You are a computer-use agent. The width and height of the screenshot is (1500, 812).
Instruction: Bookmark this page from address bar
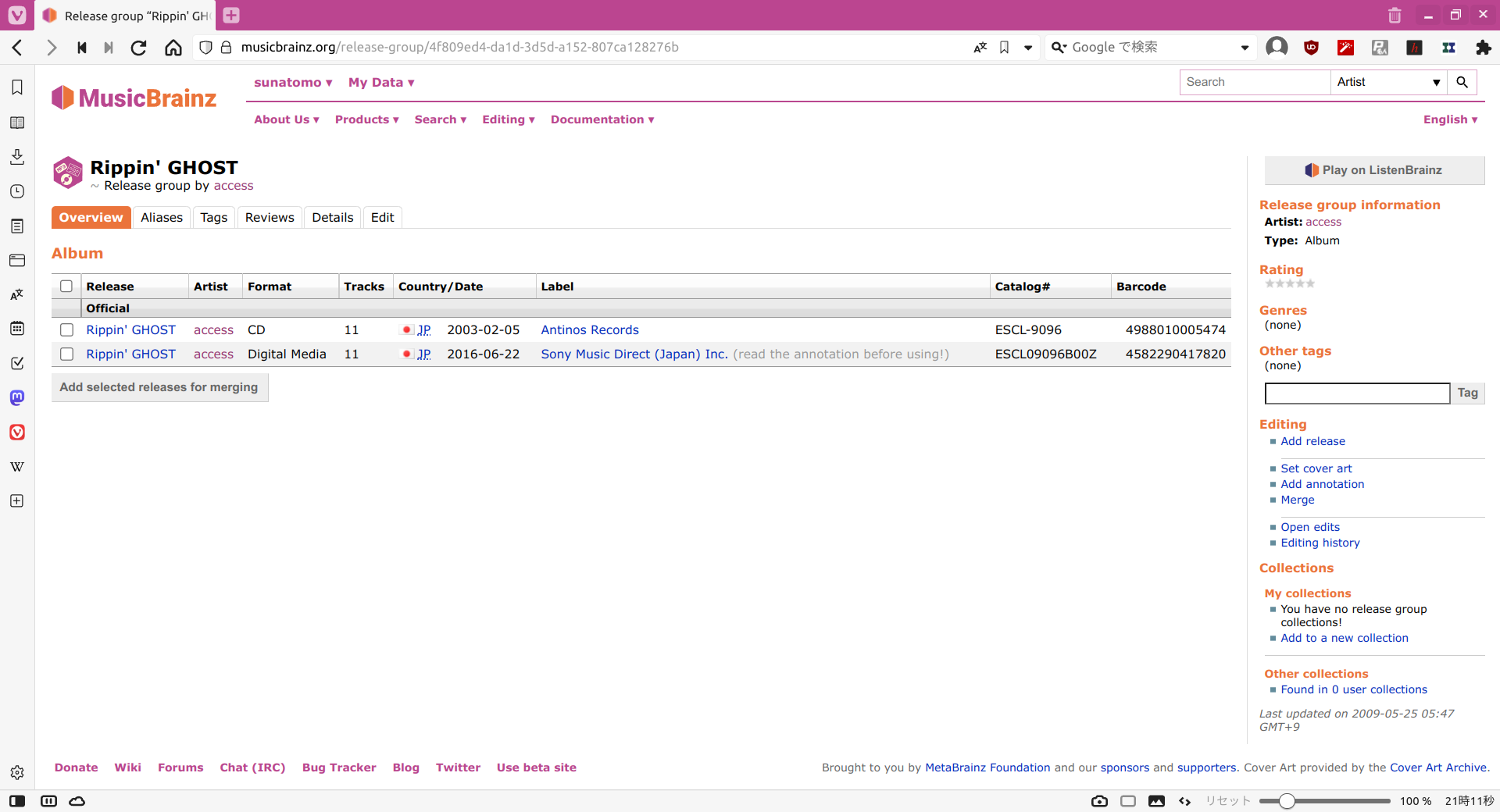click(x=1005, y=48)
